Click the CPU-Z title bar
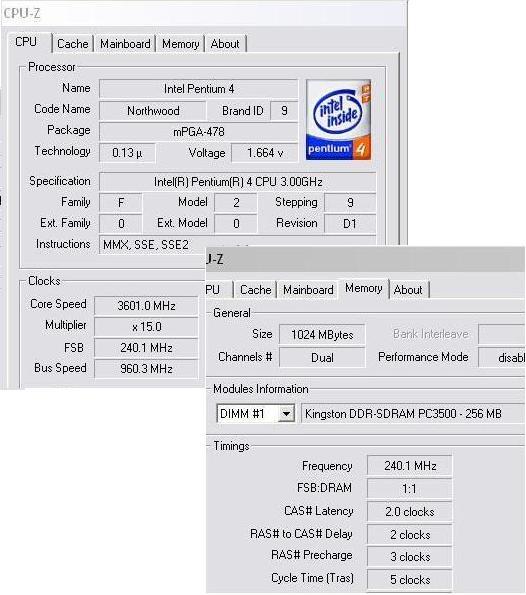Image resolution: width=526 pixels, height=595 pixels. coord(204,14)
